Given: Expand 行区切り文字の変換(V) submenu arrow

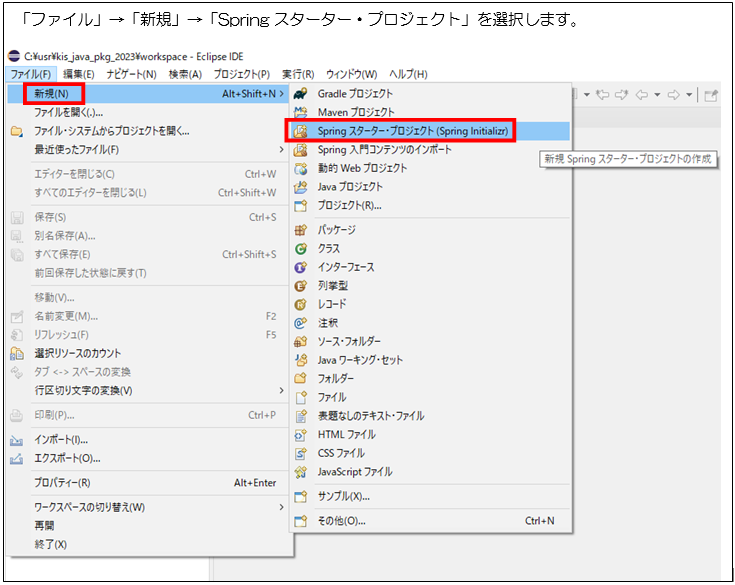Looking at the screenshot, I should [x=281, y=390].
